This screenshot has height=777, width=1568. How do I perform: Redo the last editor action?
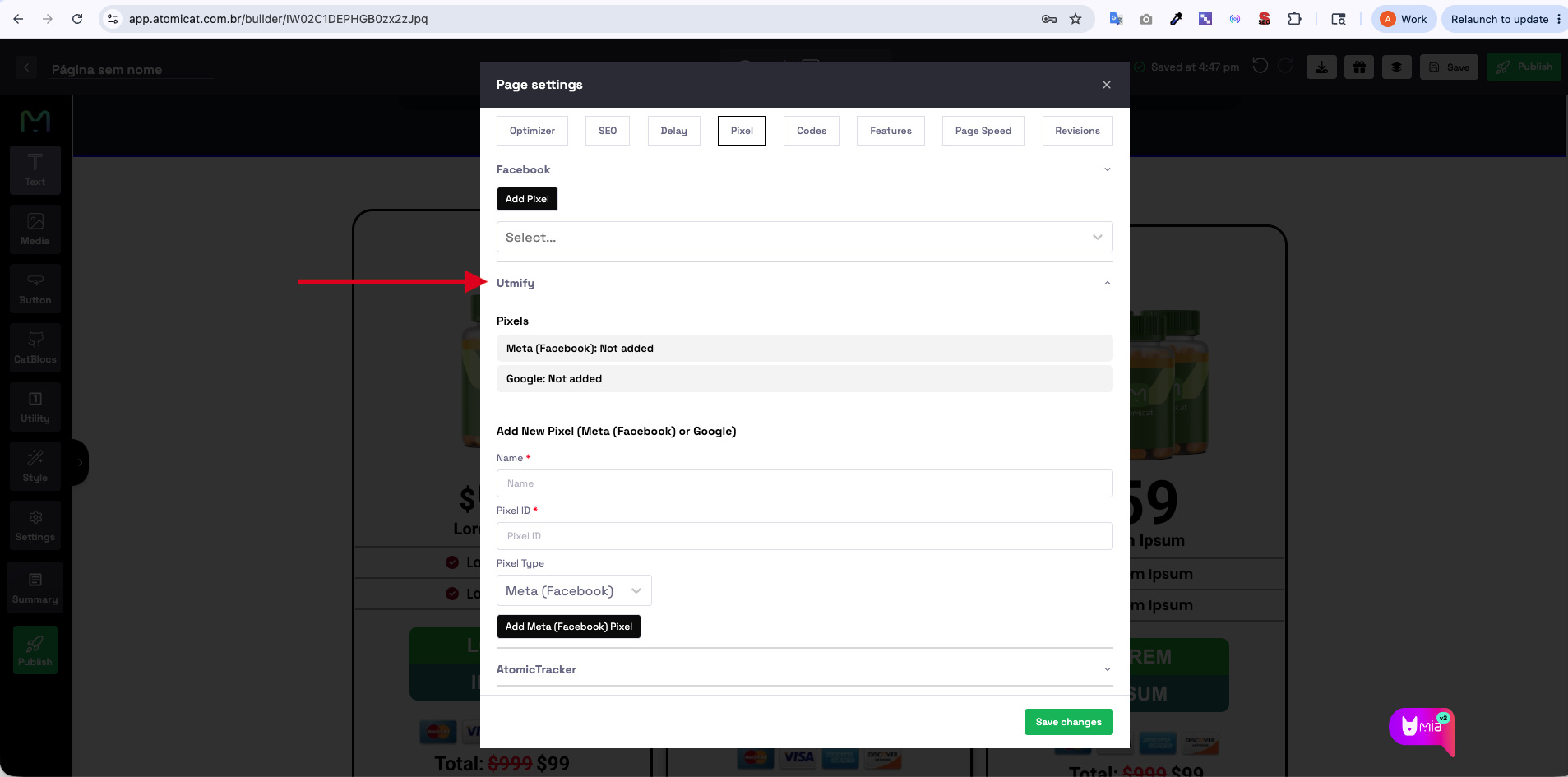[1286, 66]
